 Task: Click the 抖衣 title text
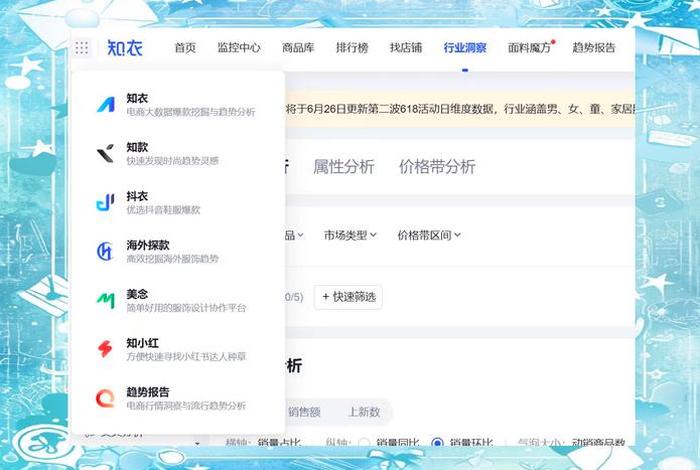point(137,196)
